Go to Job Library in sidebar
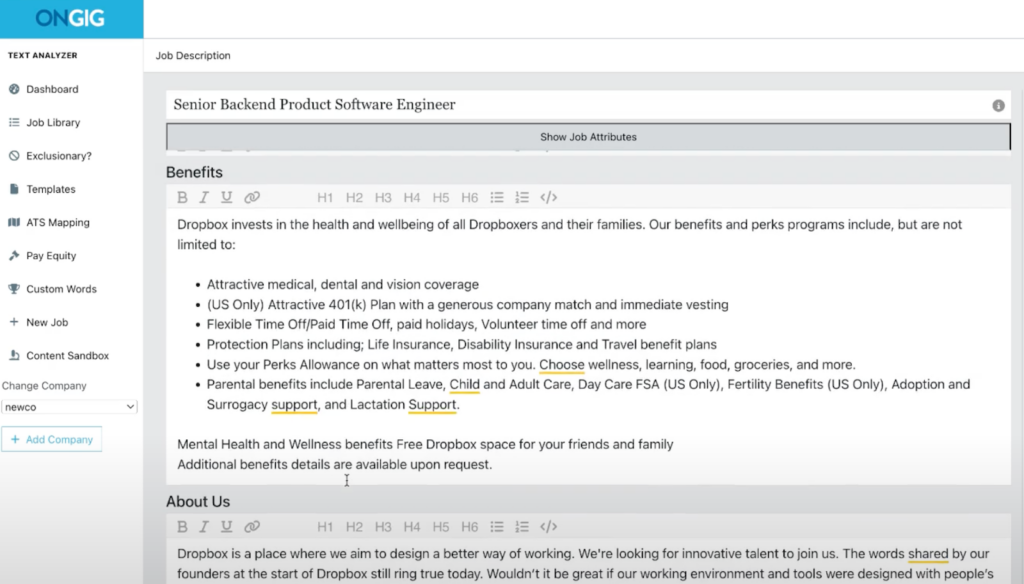The width and height of the screenshot is (1024, 584). pos(53,122)
